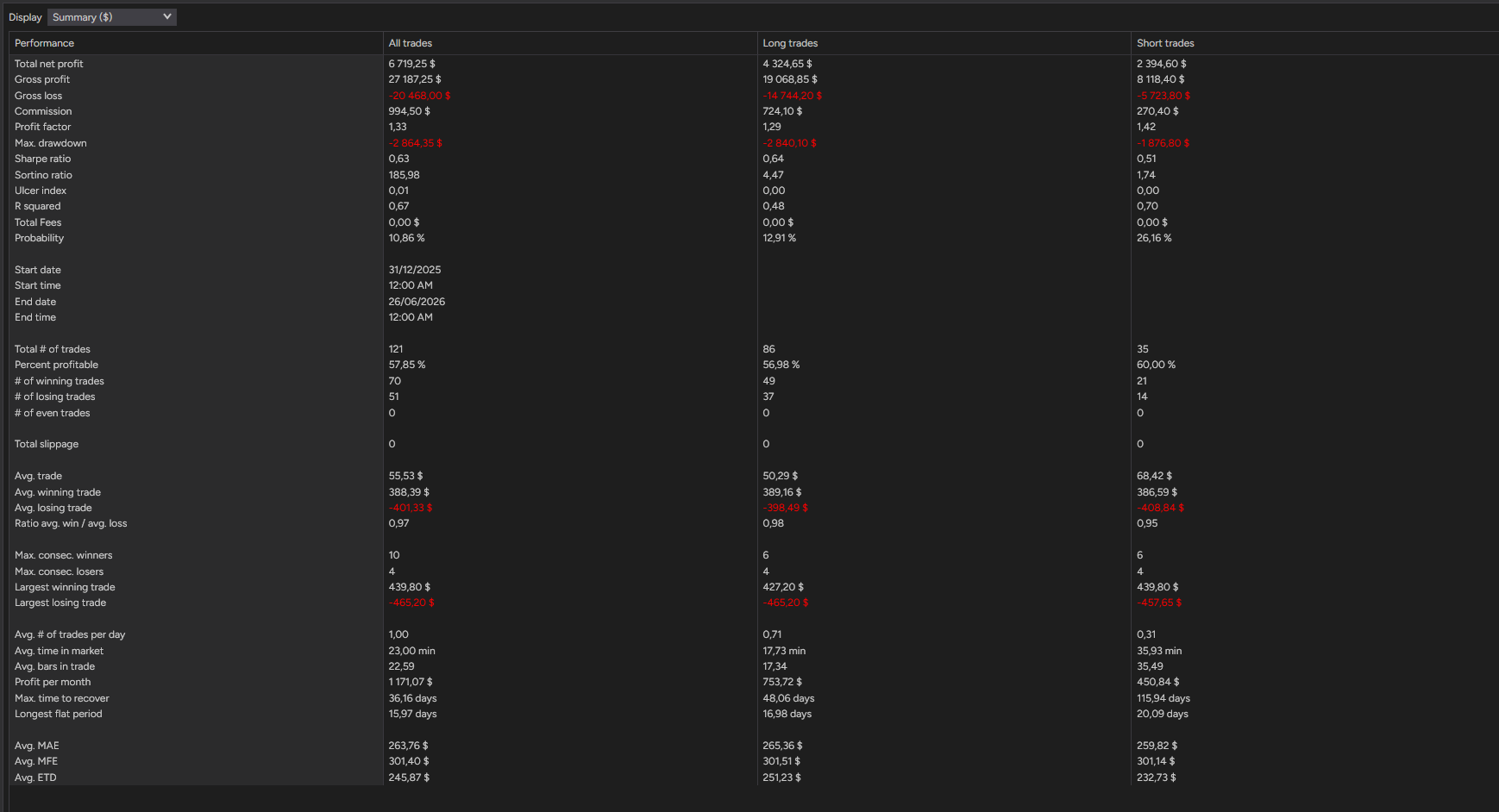Select Short trades recover time 115,94 days
This screenshot has width=1499, height=812.
click(x=1163, y=698)
